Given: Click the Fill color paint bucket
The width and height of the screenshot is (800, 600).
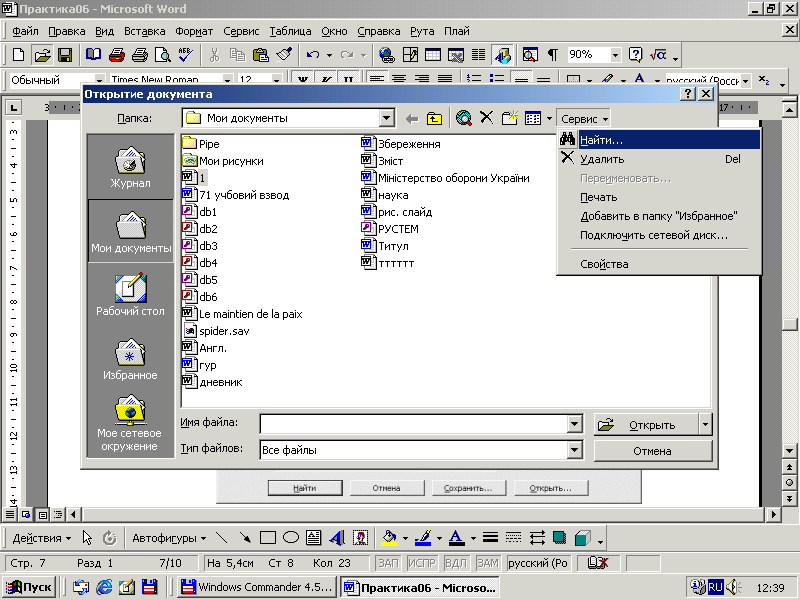Looking at the screenshot, I should pos(390,538).
